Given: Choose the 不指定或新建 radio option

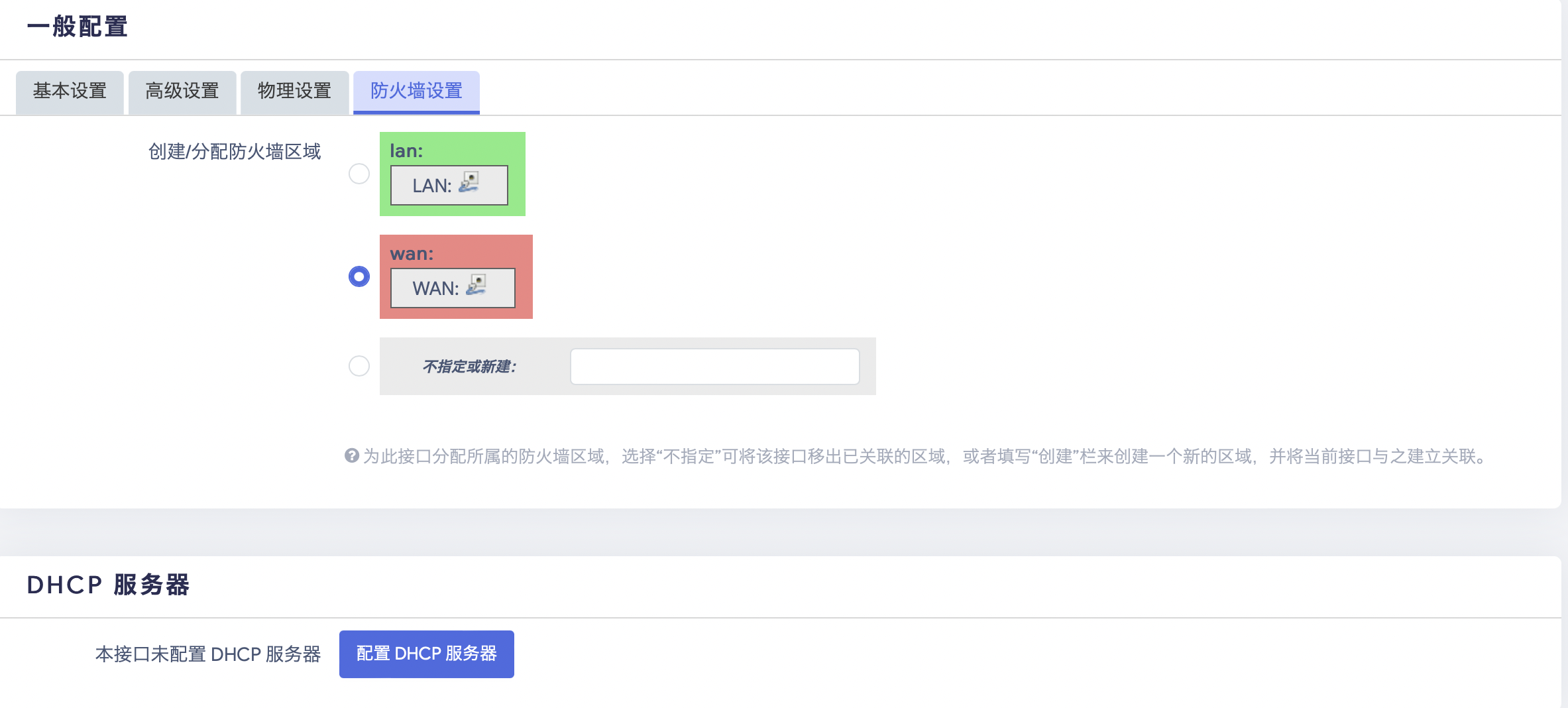Looking at the screenshot, I should [359, 366].
